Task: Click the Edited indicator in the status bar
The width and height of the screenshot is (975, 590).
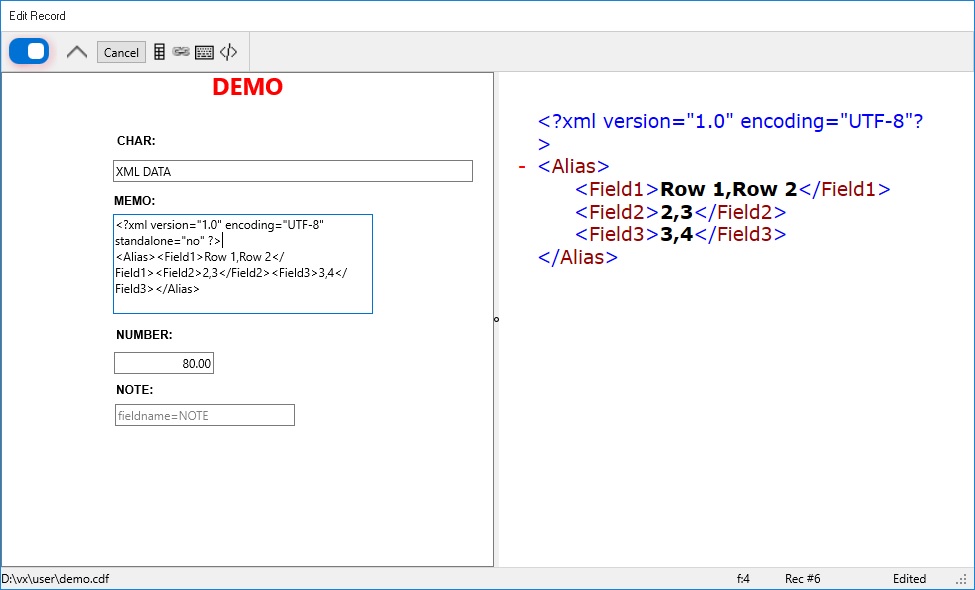Action: click(x=909, y=578)
